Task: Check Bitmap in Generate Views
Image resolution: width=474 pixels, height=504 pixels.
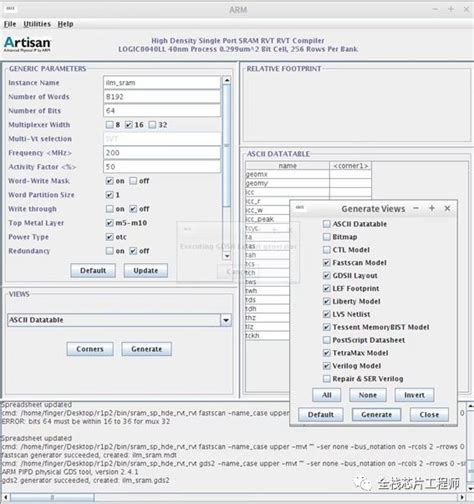Action: click(327, 237)
